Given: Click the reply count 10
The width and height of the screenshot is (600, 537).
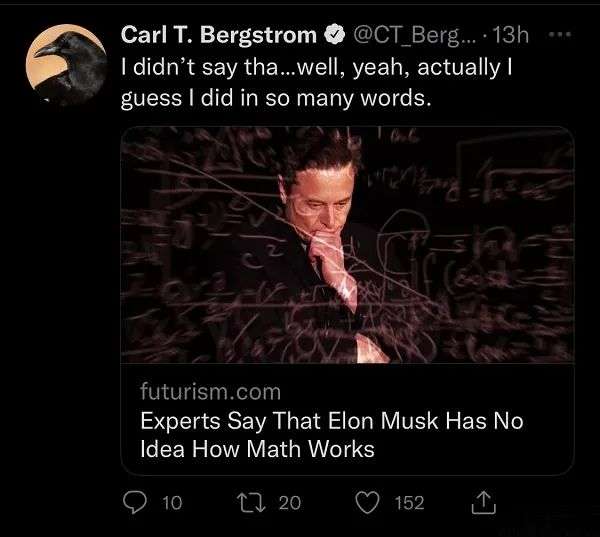Looking at the screenshot, I should (172, 503).
